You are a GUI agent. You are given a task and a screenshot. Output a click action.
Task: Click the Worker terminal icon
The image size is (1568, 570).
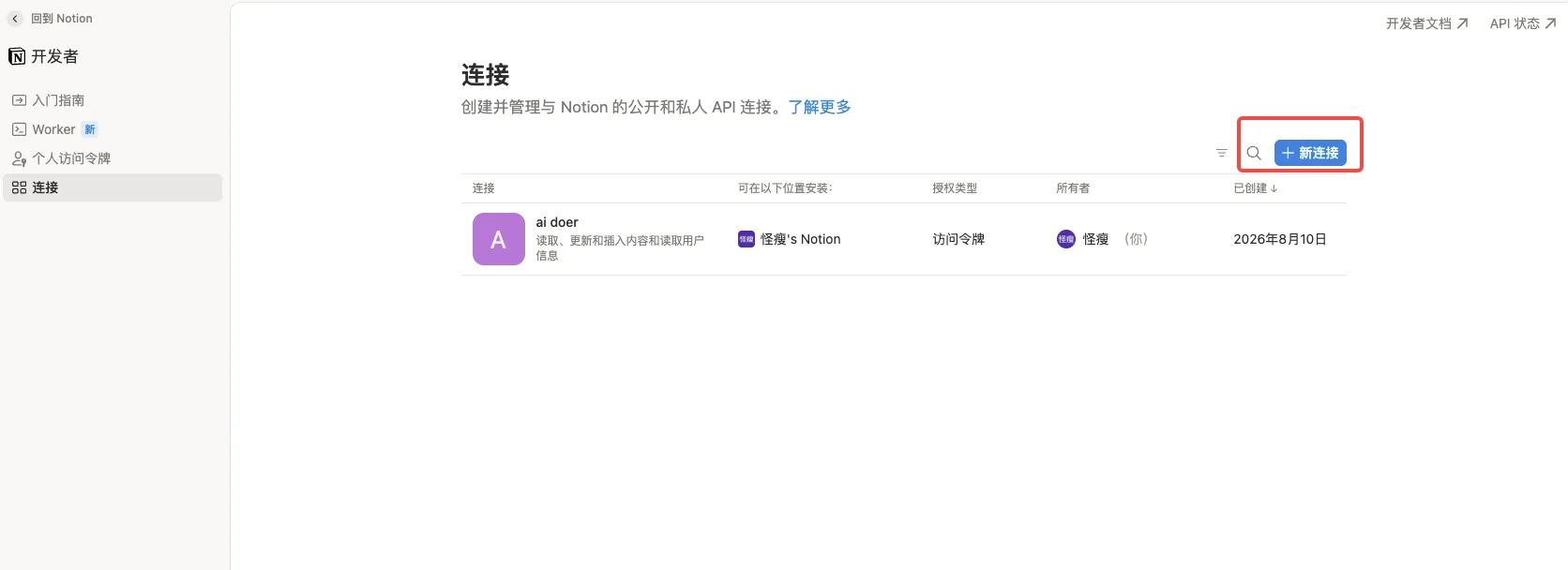[x=19, y=129]
